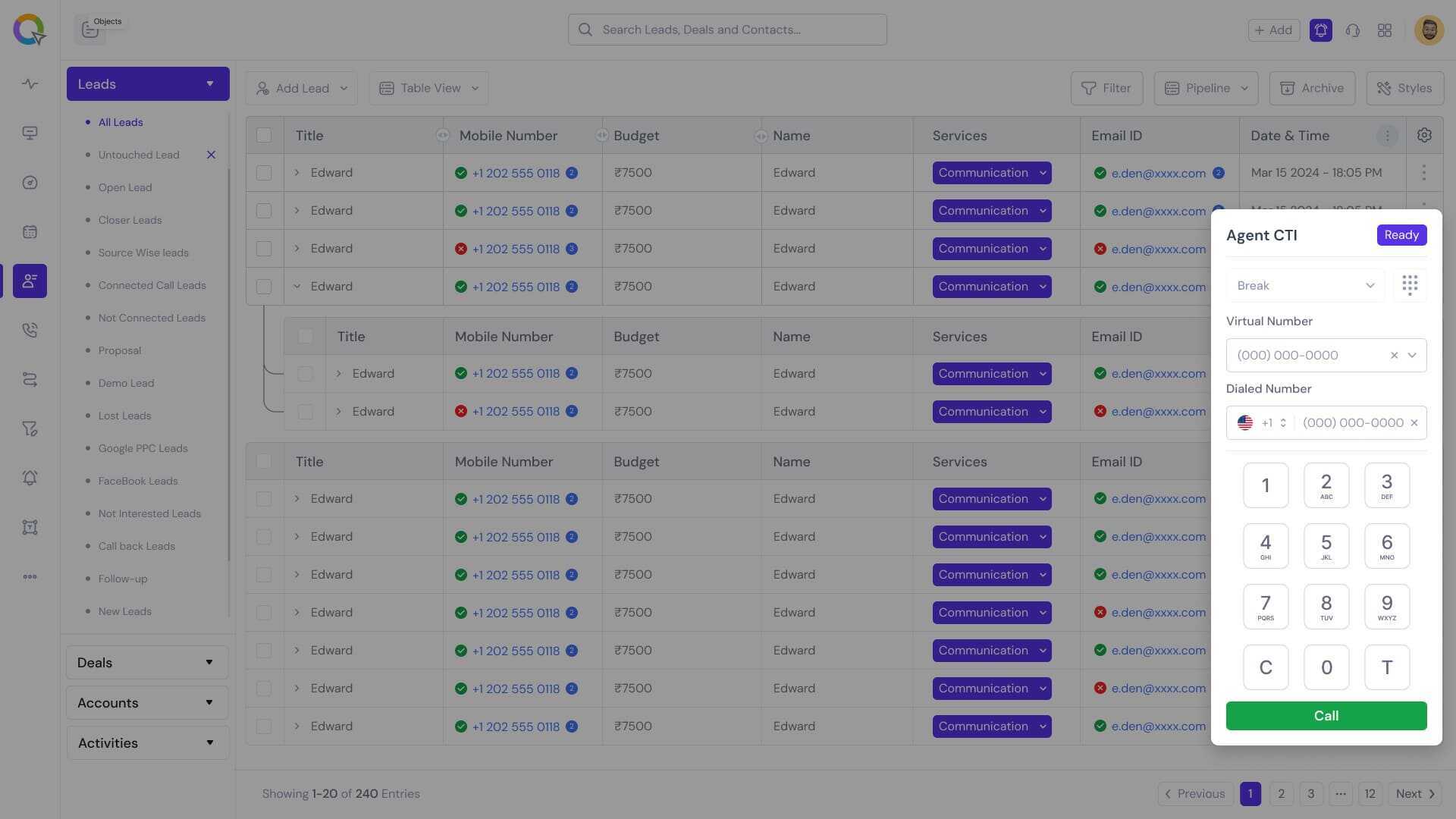
Task: Open the headset support icon
Action: [1352, 30]
